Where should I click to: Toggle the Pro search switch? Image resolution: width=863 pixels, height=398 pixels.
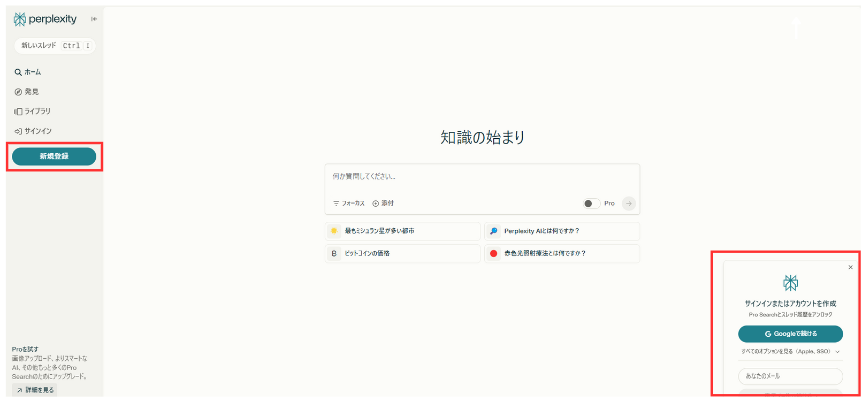click(592, 204)
